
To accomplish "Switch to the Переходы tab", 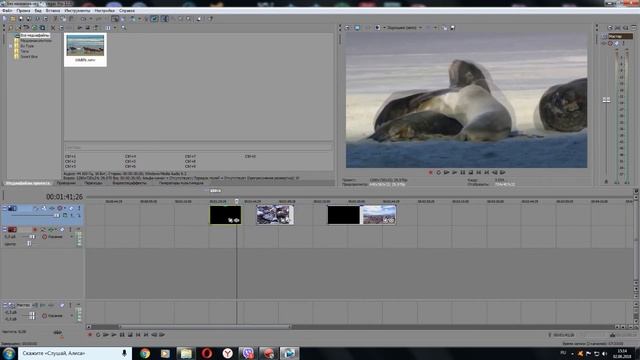I will [93, 183].
